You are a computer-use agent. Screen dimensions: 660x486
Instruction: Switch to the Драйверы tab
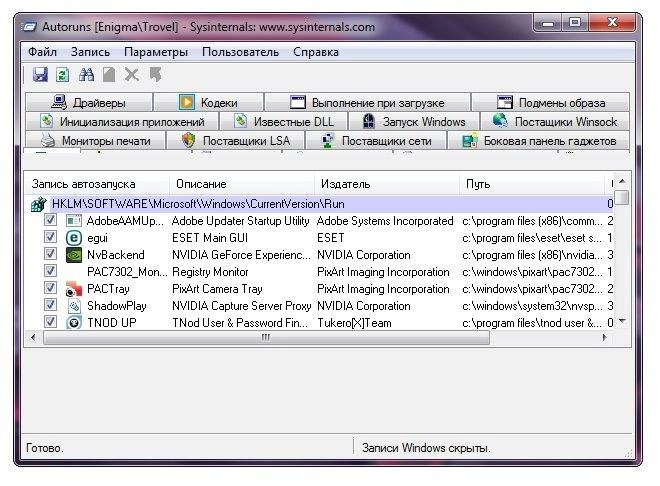click(89, 102)
